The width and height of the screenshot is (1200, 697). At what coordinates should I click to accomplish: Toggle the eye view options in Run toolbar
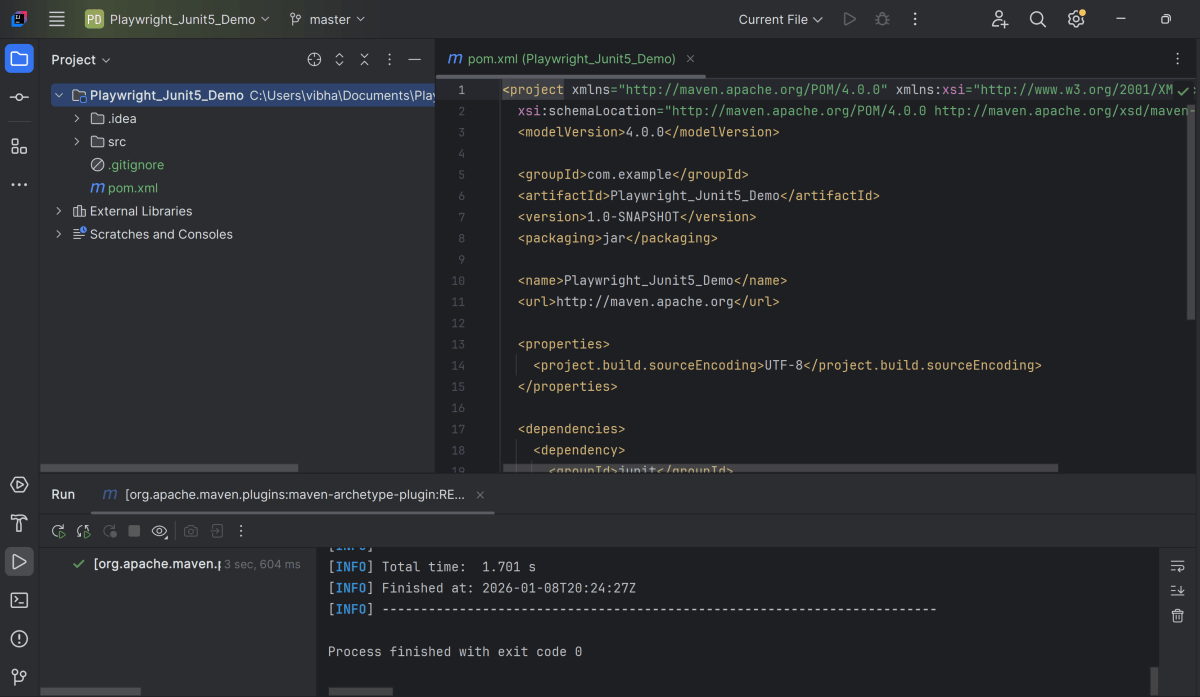[159, 531]
